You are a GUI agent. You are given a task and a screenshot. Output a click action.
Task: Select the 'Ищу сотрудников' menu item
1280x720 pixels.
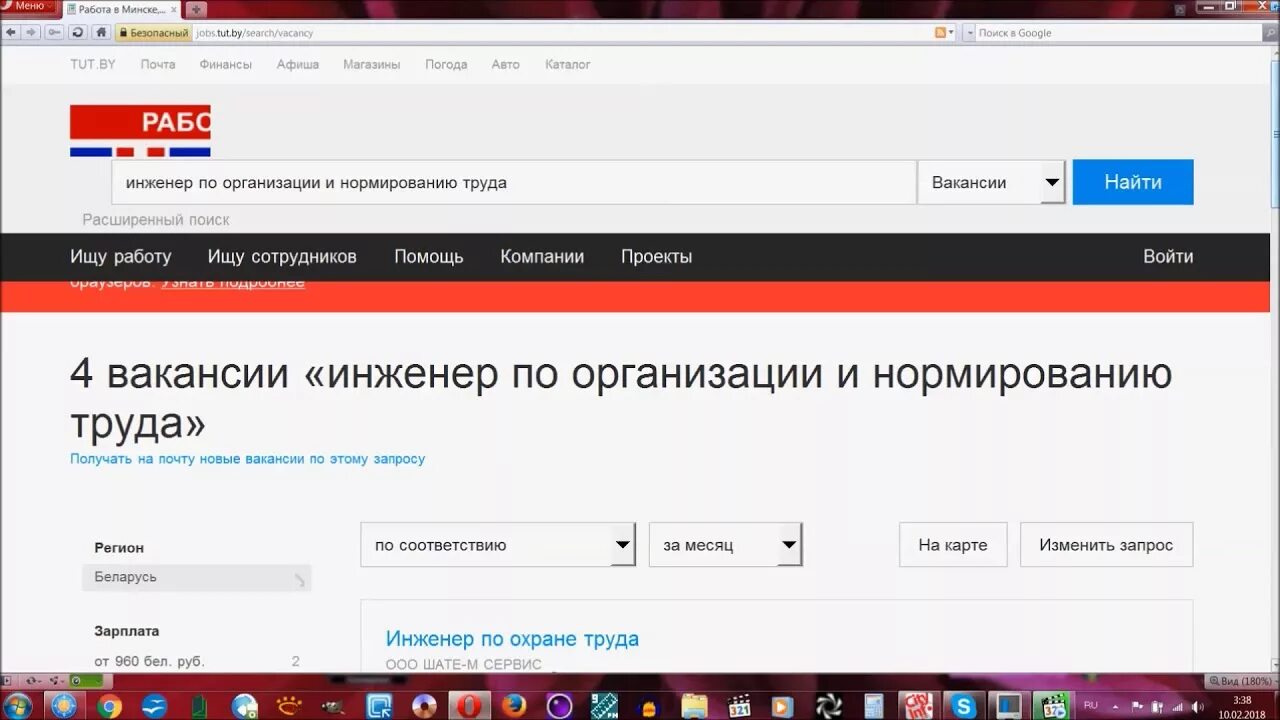coord(282,257)
